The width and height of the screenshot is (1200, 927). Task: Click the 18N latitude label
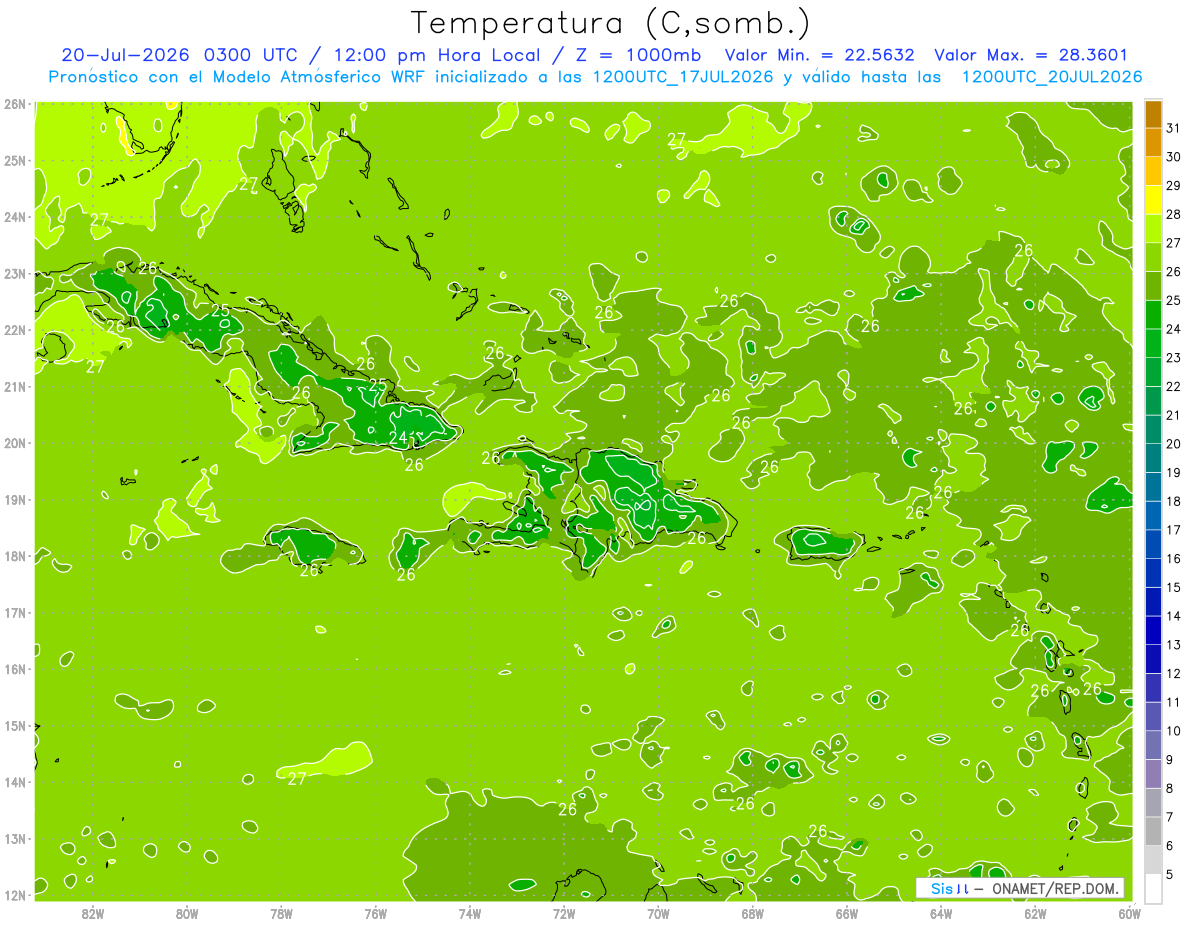14,556
